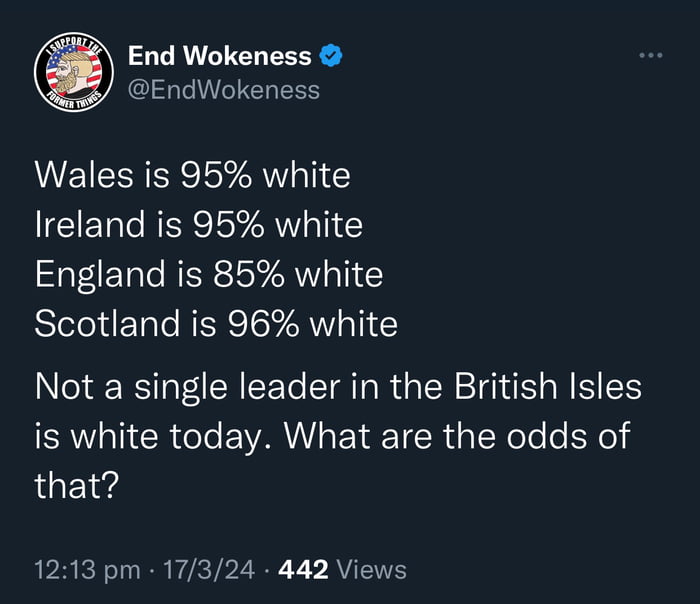700x604 pixels.
Task: Click the blue verified badge
Action: (331, 57)
